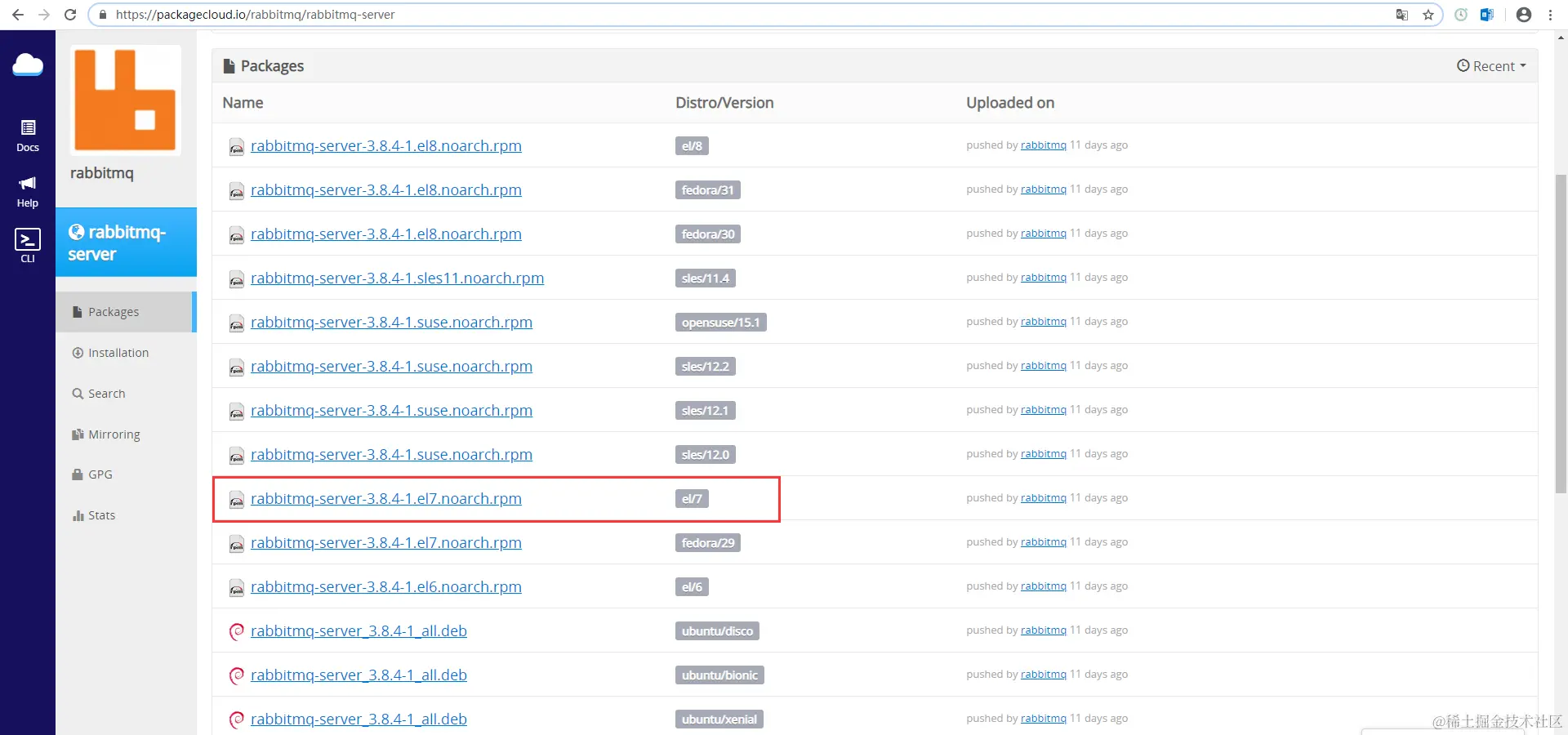Click rabbitmq uploader link in ubuntu/bionic row
Image resolution: width=1568 pixels, height=735 pixels.
pyautogui.click(x=1043, y=675)
